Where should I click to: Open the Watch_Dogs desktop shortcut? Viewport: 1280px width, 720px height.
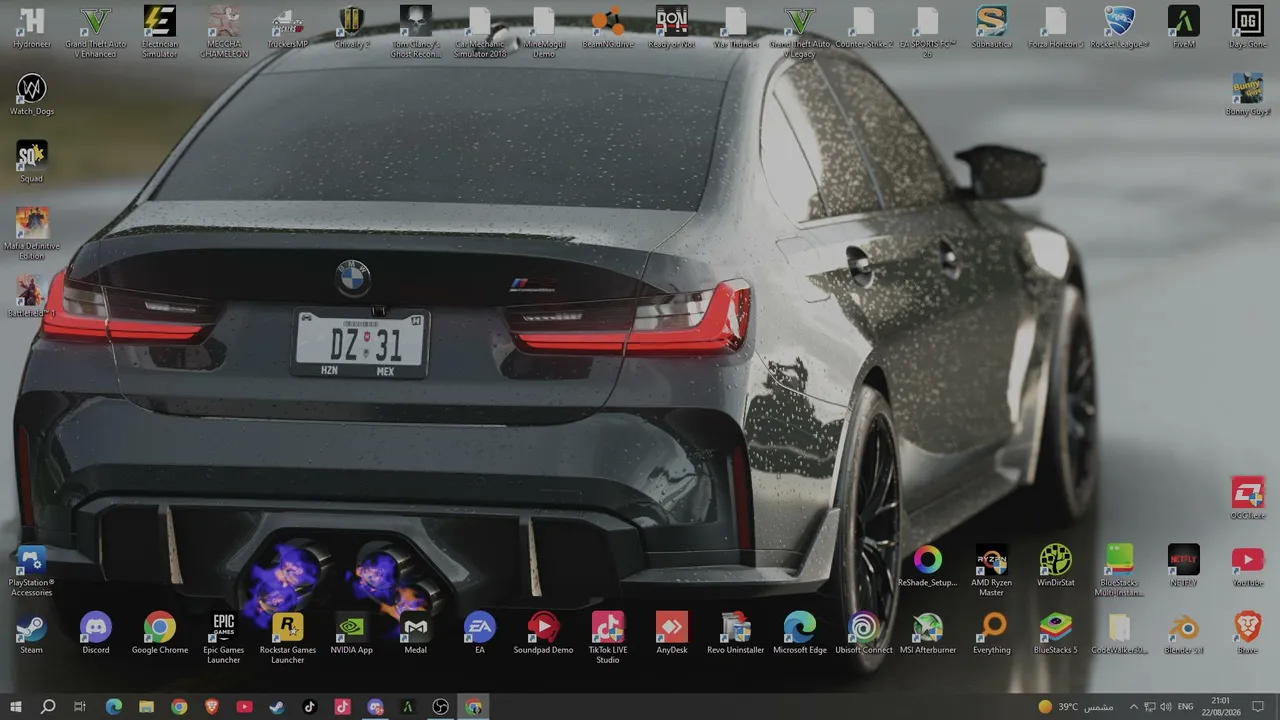pyautogui.click(x=32, y=95)
